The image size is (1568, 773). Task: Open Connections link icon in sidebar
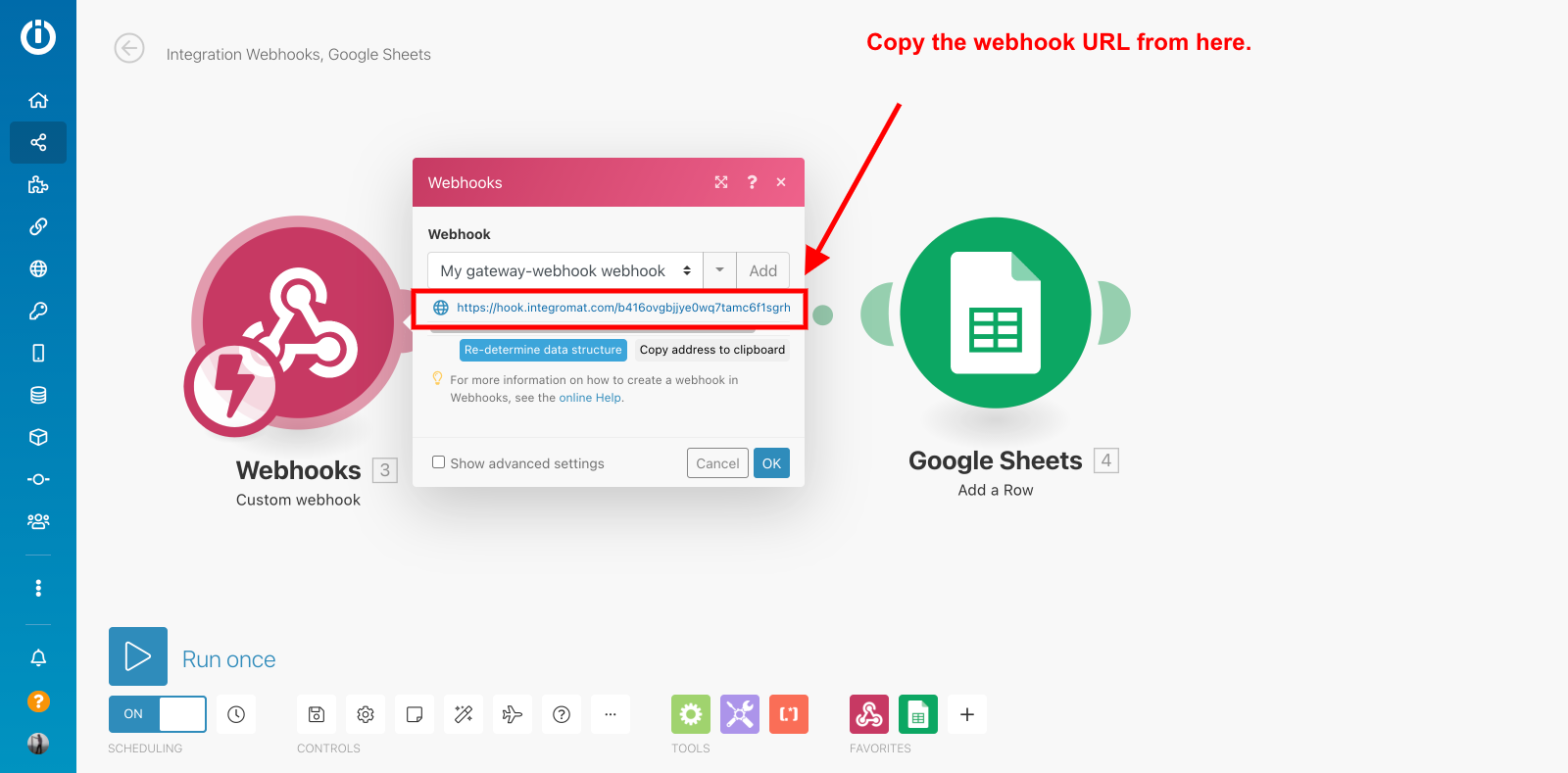click(x=38, y=226)
